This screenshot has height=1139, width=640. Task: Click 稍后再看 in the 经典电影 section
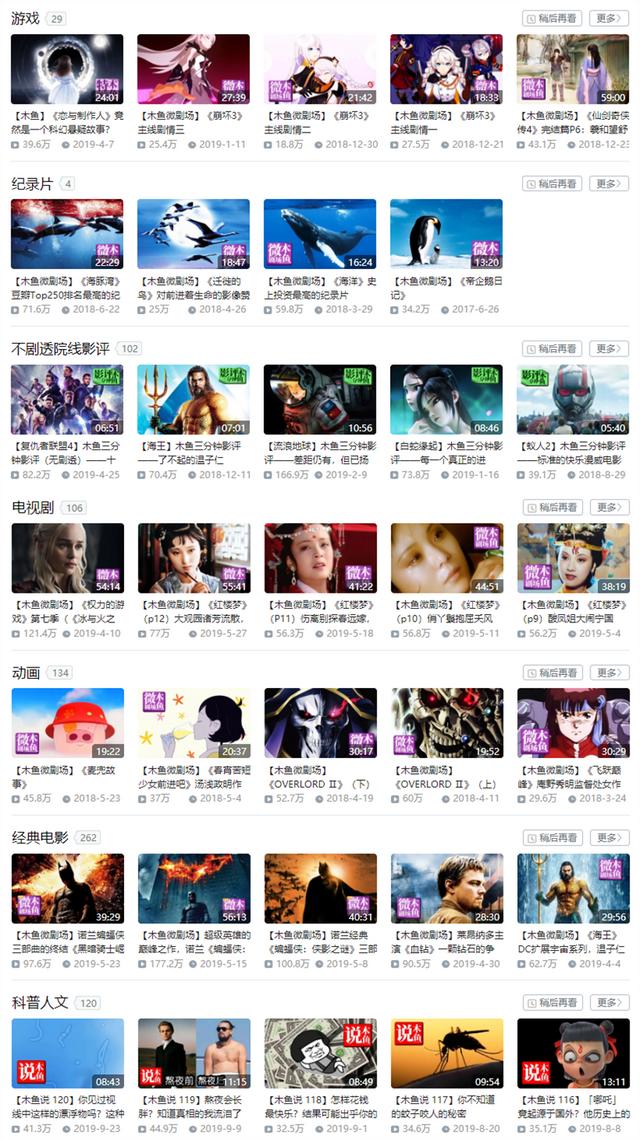tap(551, 838)
